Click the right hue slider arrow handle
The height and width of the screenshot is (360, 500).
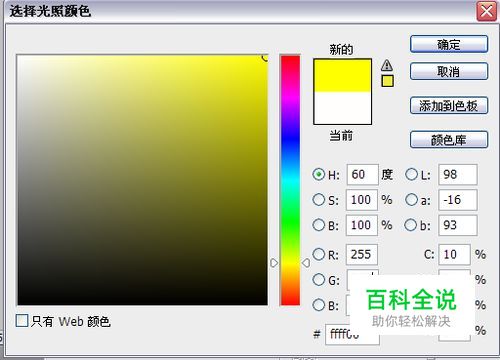pos(306,263)
